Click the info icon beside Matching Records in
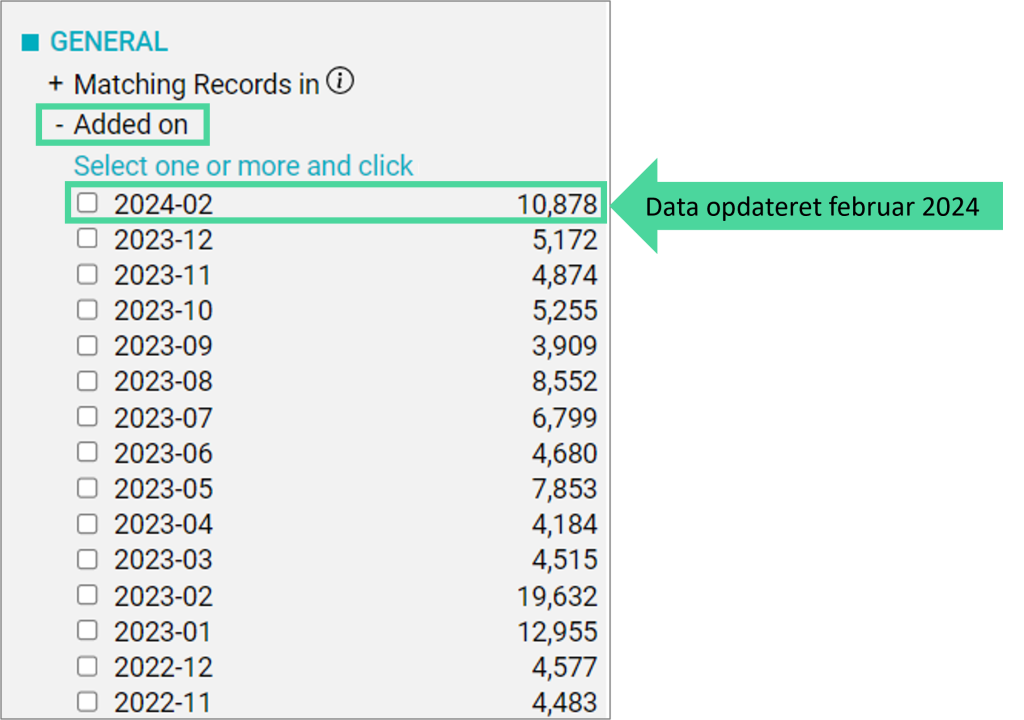Screen dimensions: 1024x720 (x=340, y=82)
